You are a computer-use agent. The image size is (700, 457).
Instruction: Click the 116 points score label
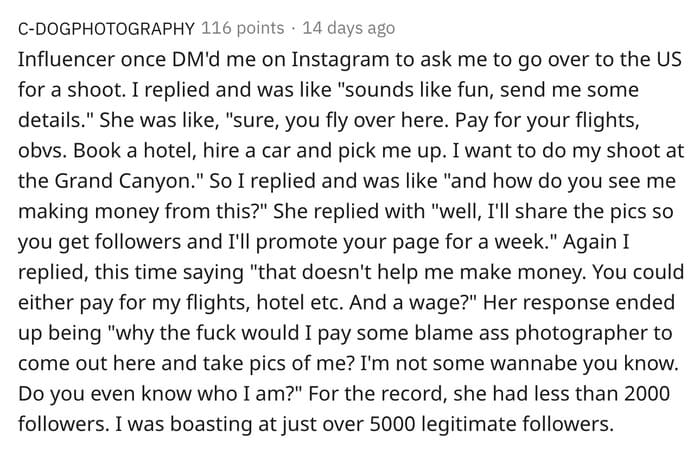(x=242, y=28)
